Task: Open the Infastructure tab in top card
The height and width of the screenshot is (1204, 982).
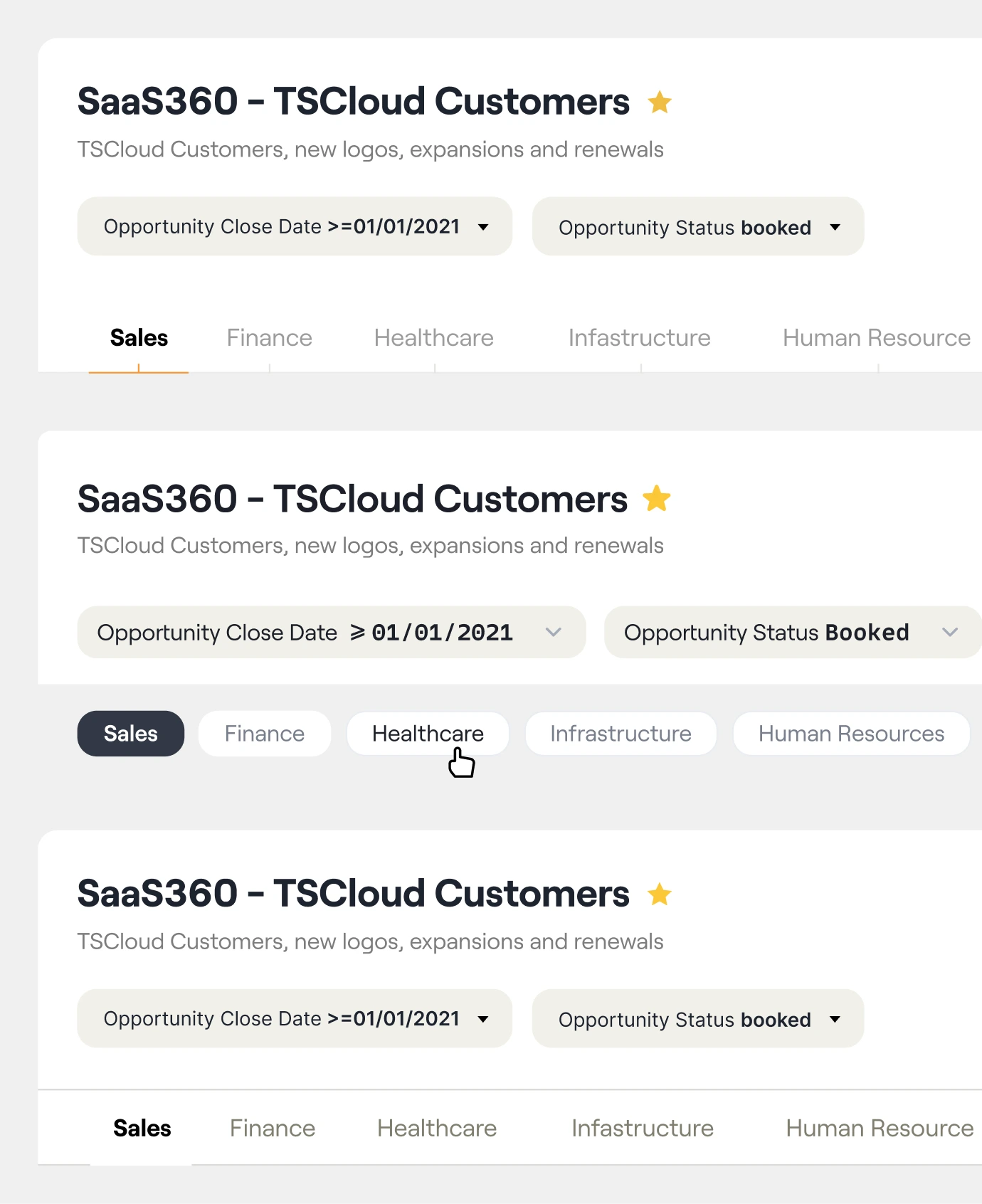Action: pyautogui.click(x=639, y=338)
